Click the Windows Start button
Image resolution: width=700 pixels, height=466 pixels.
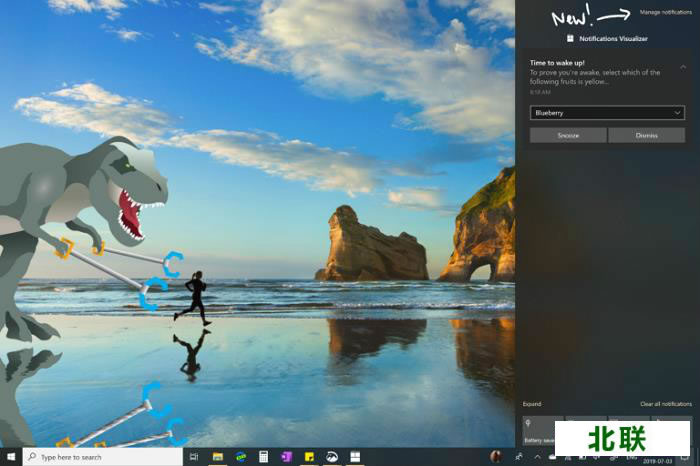(x=10, y=457)
